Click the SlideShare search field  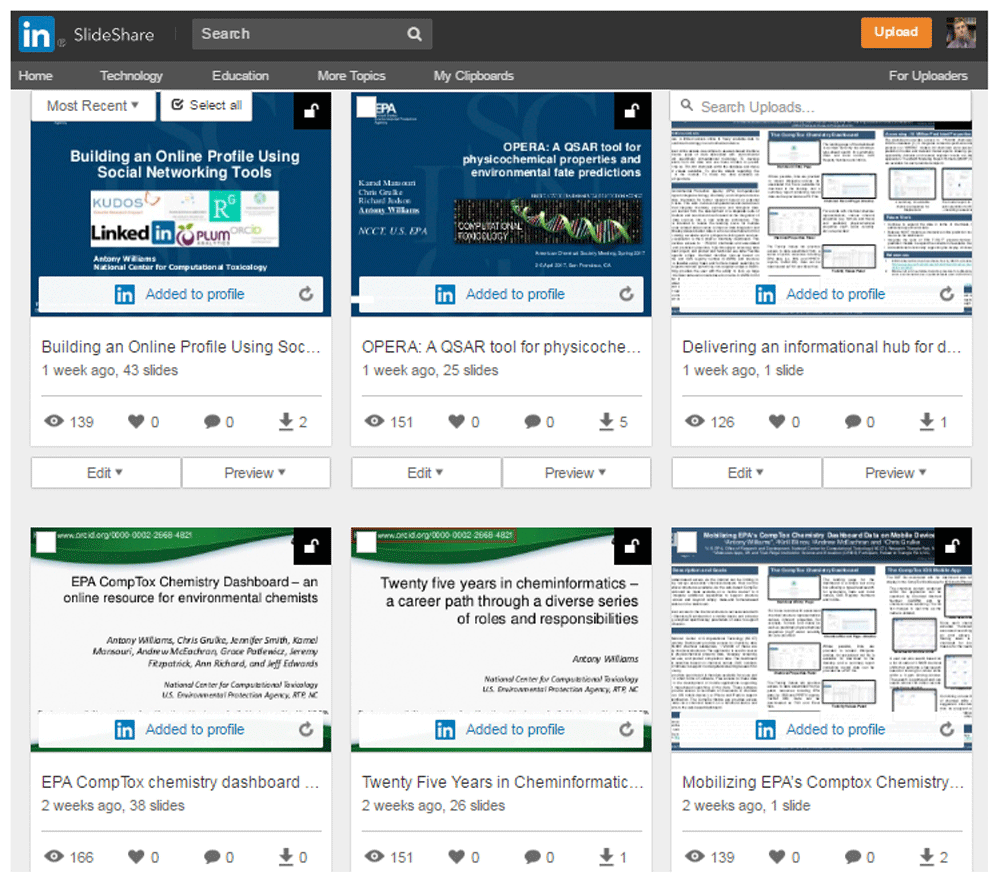(312, 34)
